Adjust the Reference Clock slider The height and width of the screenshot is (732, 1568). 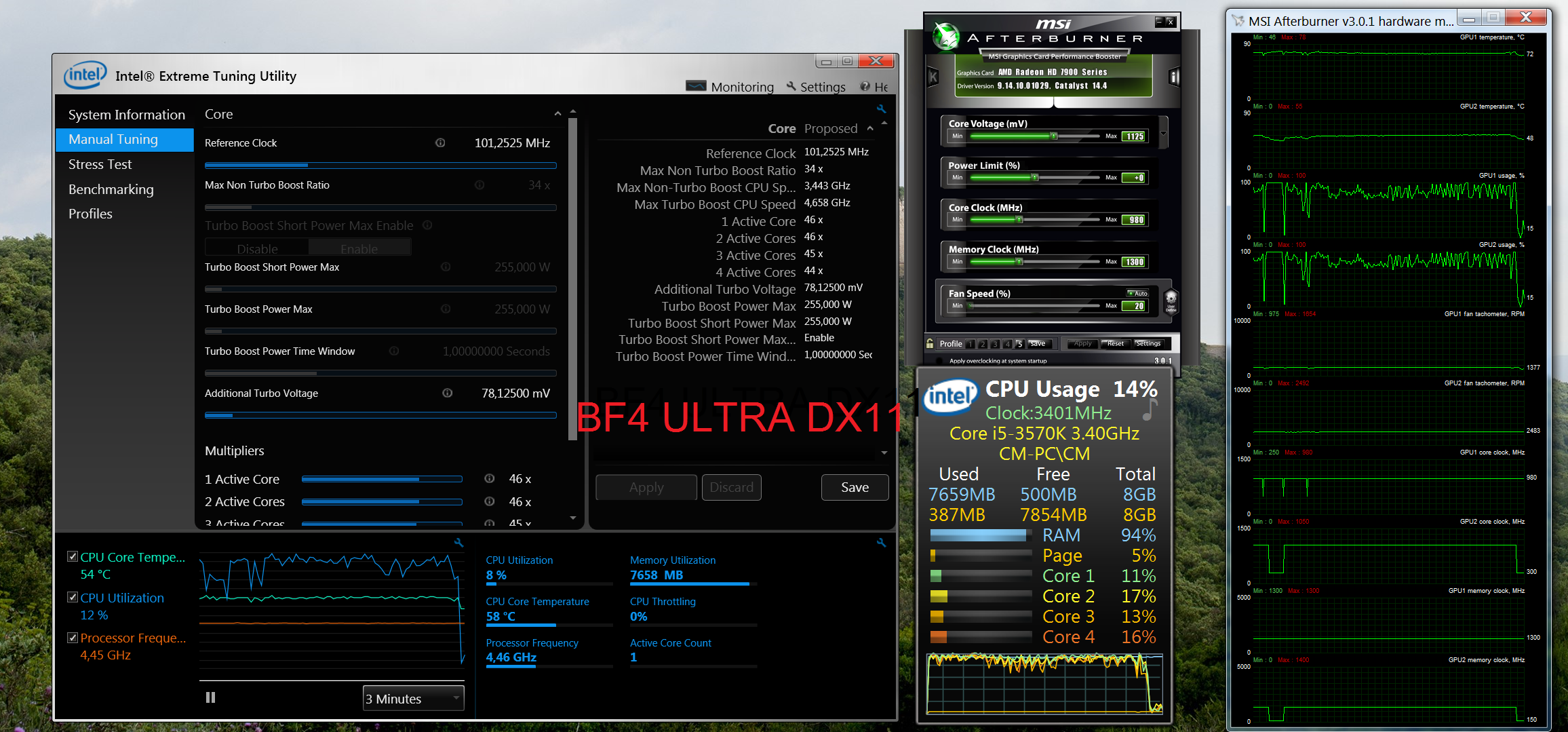[380, 166]
